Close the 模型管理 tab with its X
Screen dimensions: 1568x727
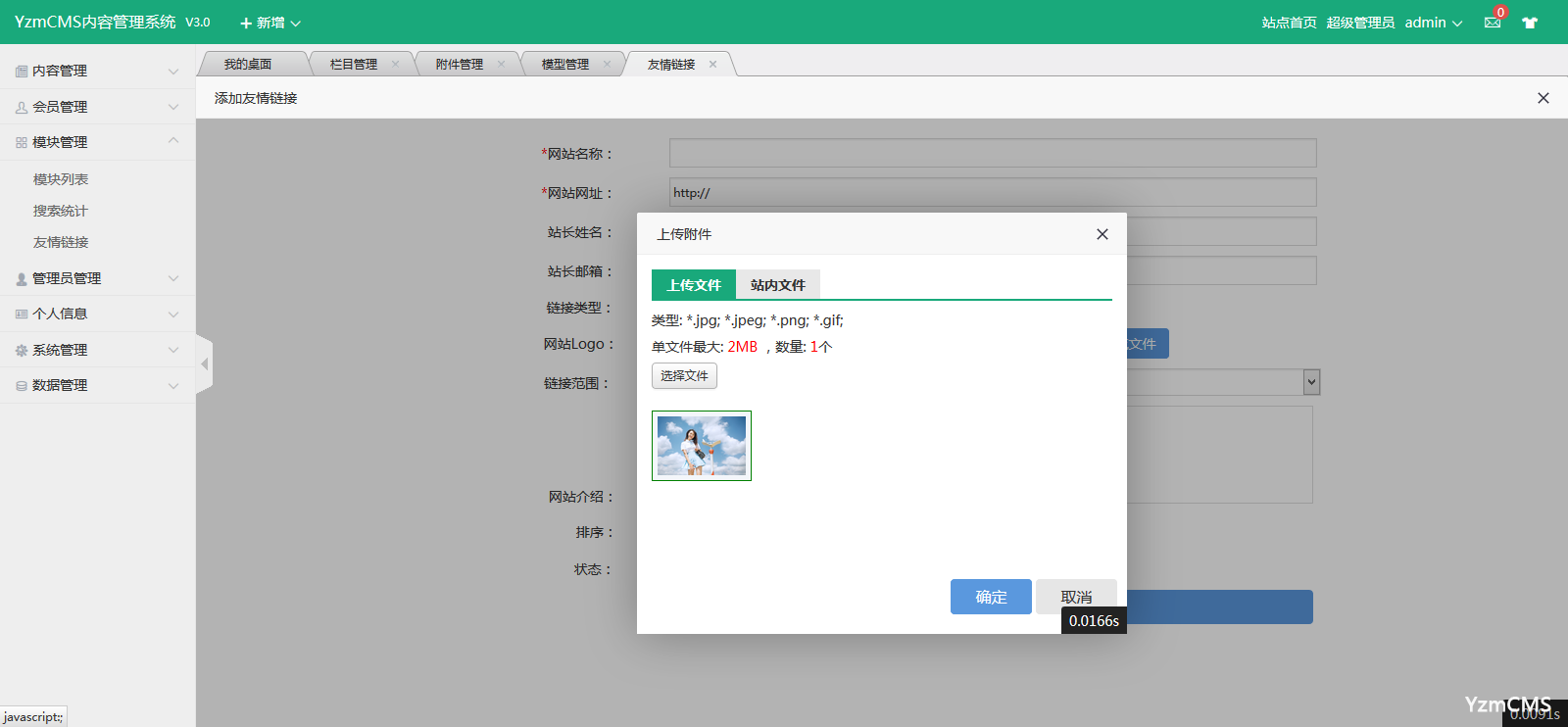(x=608, y=65)
